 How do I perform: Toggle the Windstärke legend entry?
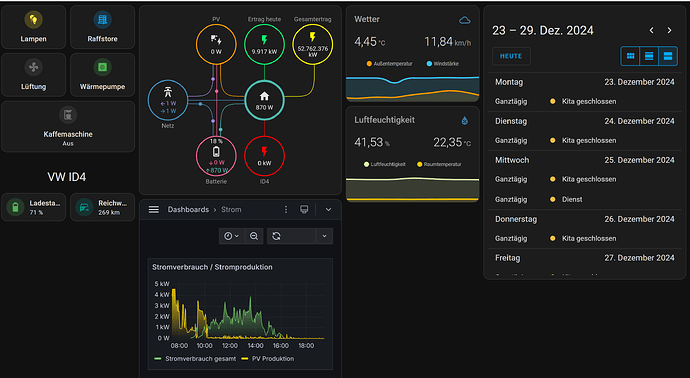click(443, 64)
